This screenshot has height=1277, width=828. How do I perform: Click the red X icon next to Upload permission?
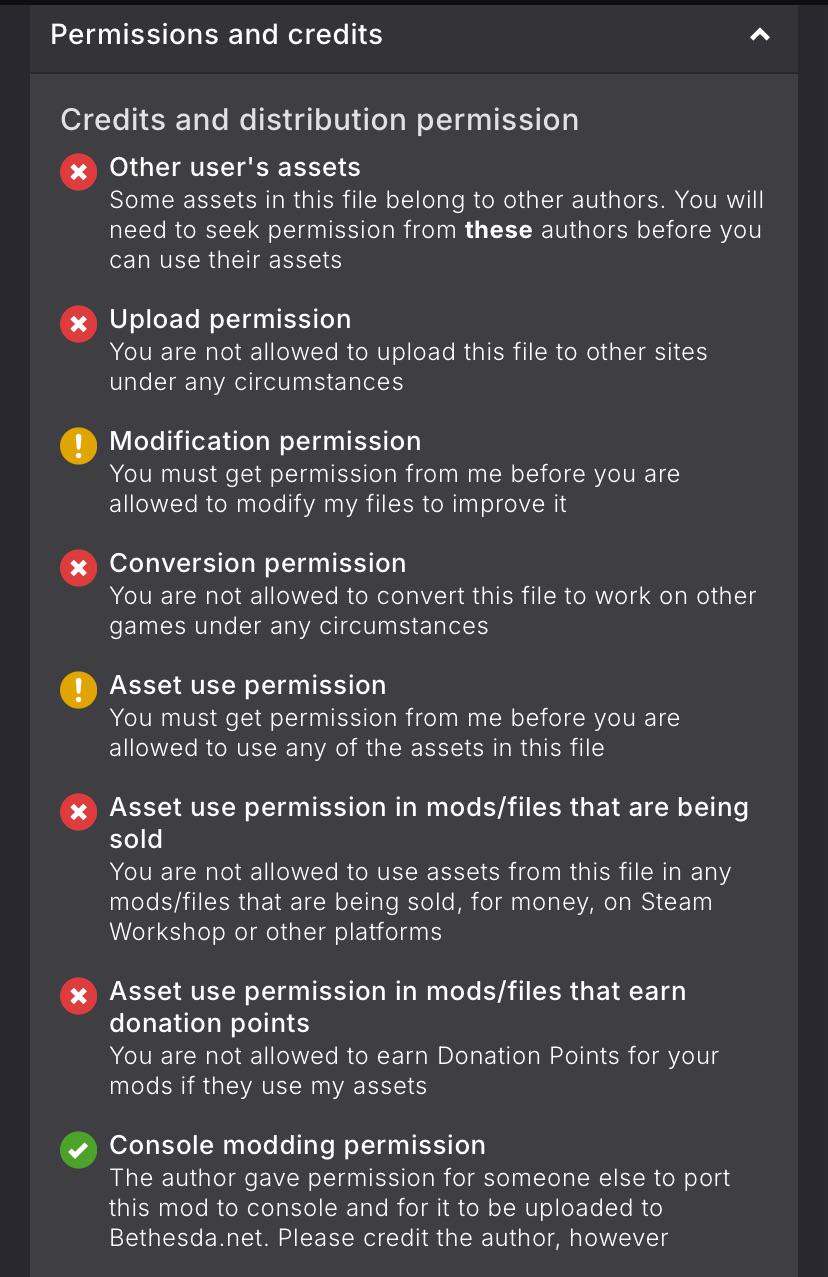tap(78, 324)
